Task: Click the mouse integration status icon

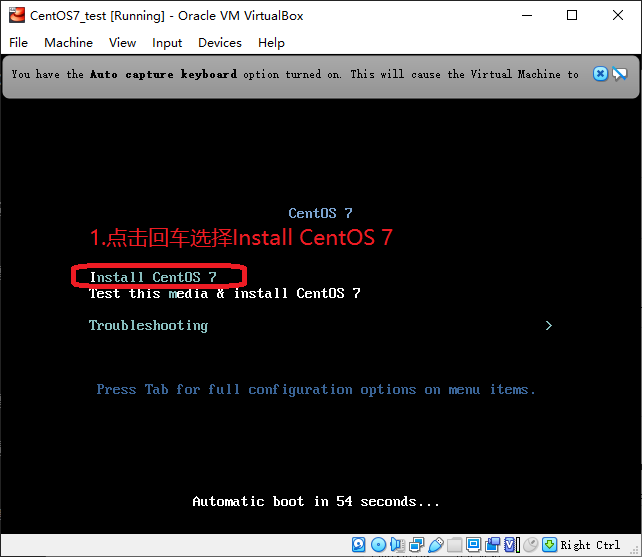Action: pyautogui.click(x=531, y=545)
